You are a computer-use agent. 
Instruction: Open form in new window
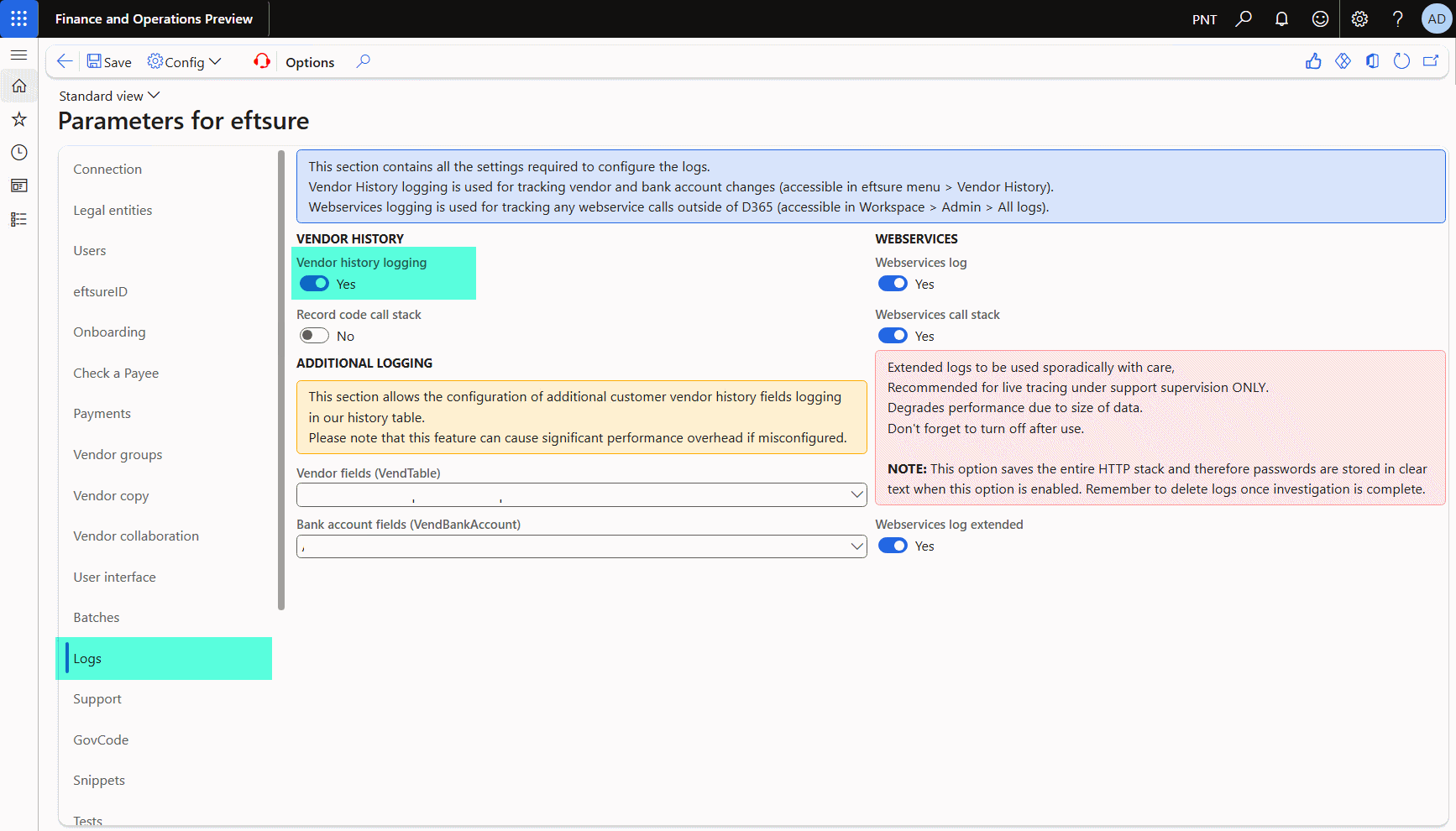point(1431,61)
